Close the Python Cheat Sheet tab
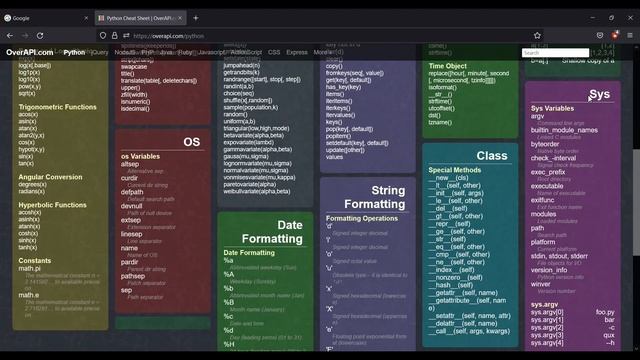Viewport: 640px width, 360px height. point(180,18)
